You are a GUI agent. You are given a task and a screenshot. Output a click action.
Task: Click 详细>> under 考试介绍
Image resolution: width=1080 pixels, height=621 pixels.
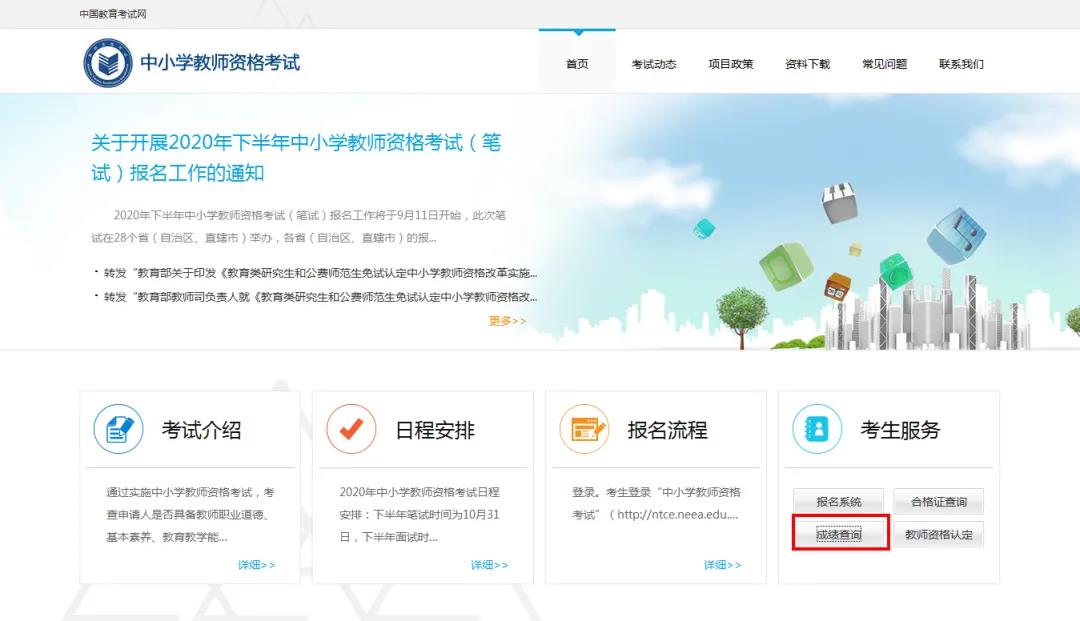point(256,565)
